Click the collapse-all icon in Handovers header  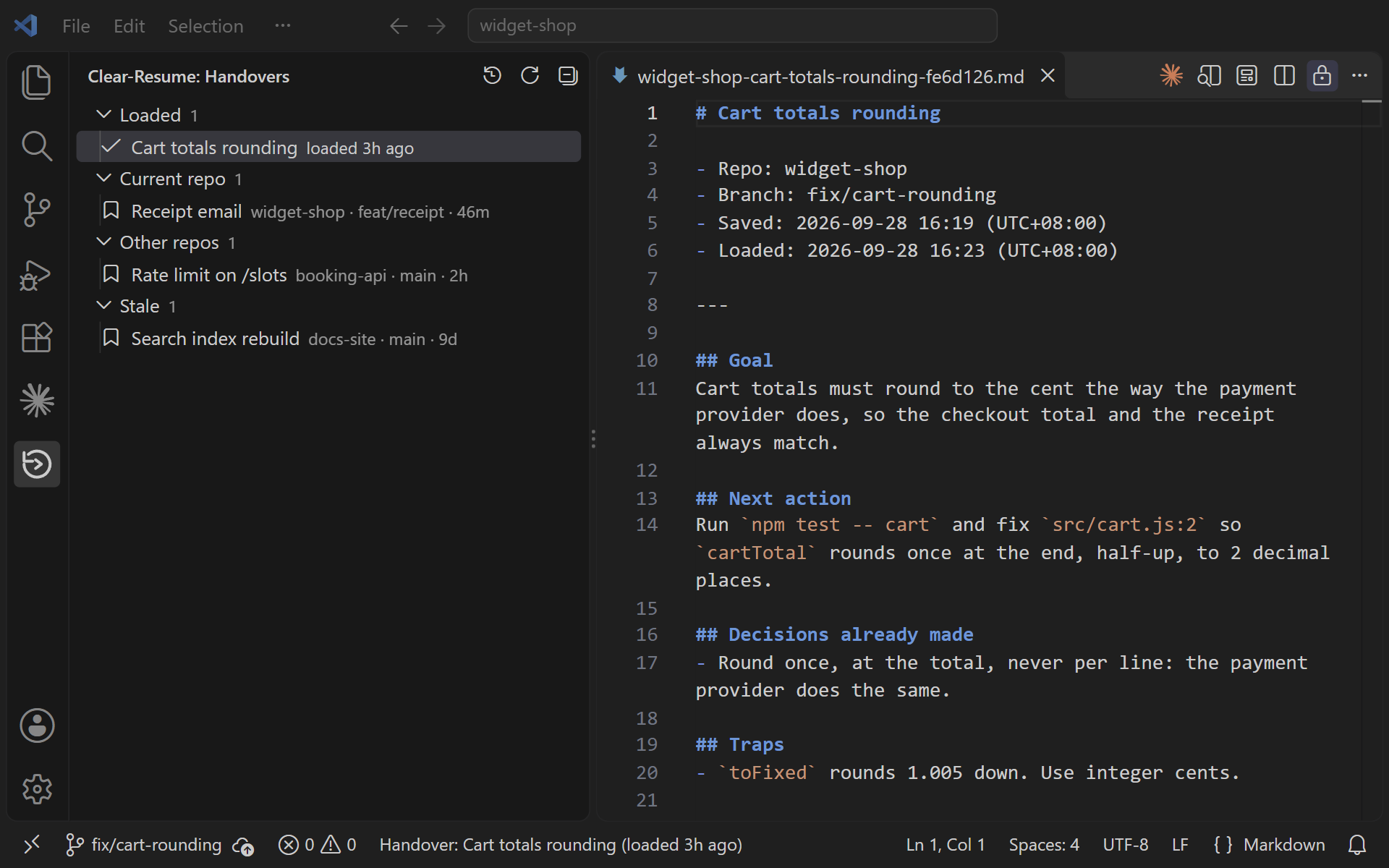(569, 76)
